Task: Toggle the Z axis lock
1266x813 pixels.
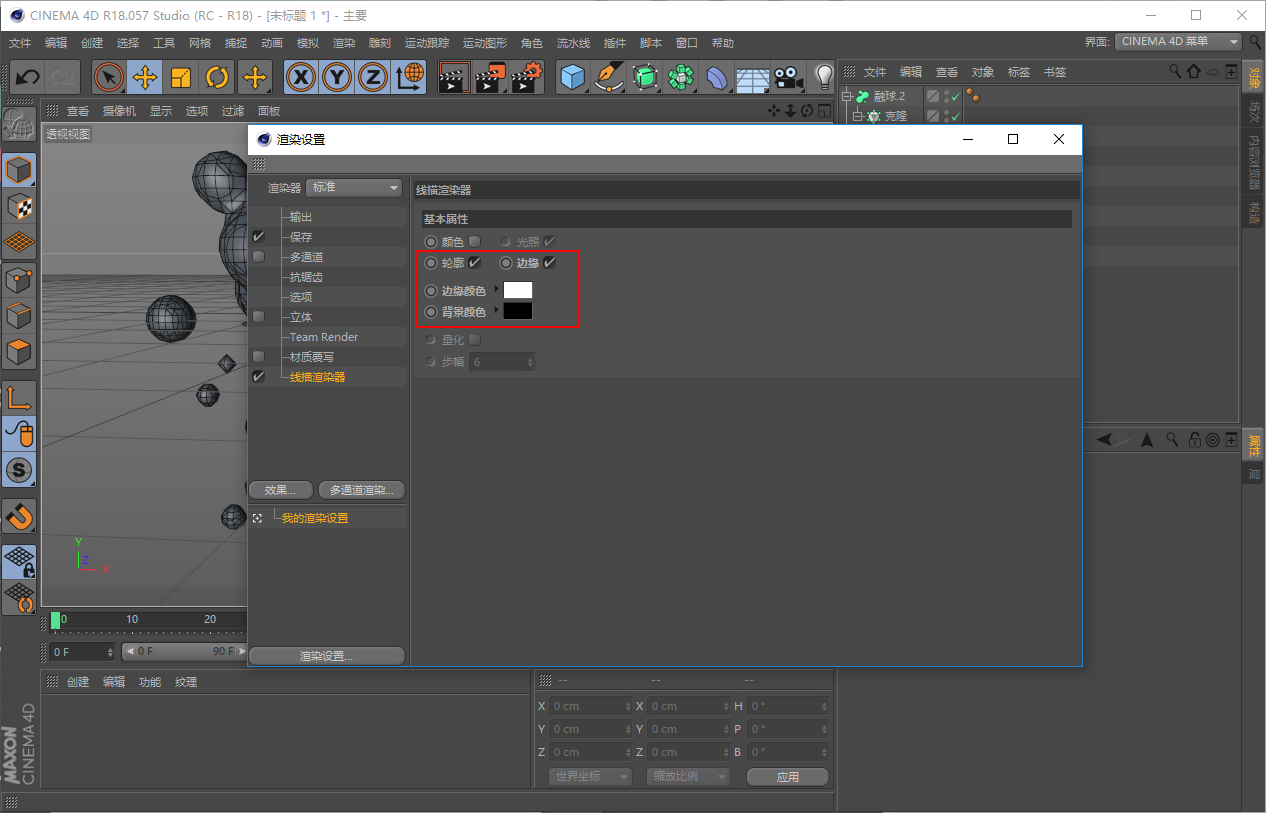Action: 373,77
